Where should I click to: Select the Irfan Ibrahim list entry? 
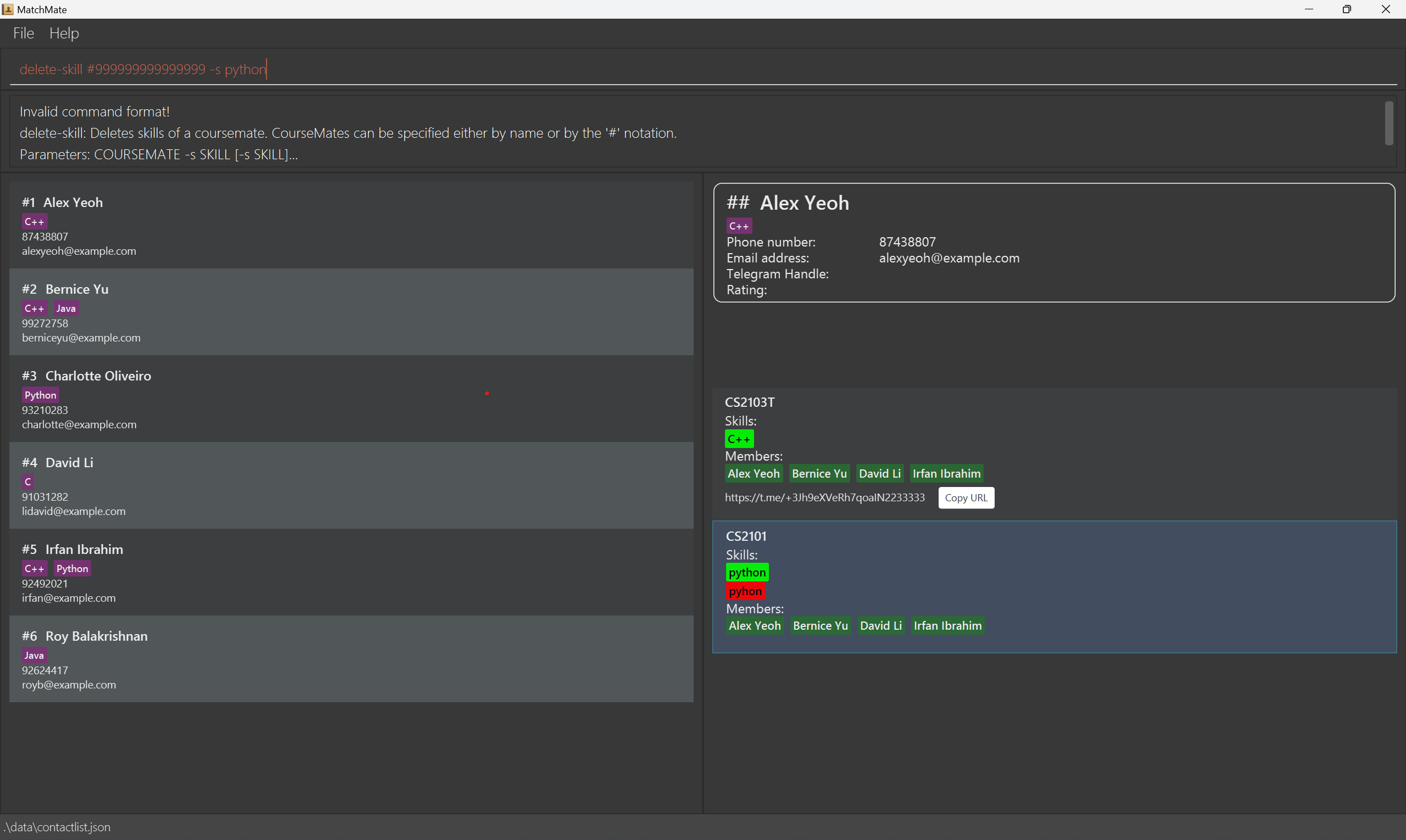pos(351,572)
